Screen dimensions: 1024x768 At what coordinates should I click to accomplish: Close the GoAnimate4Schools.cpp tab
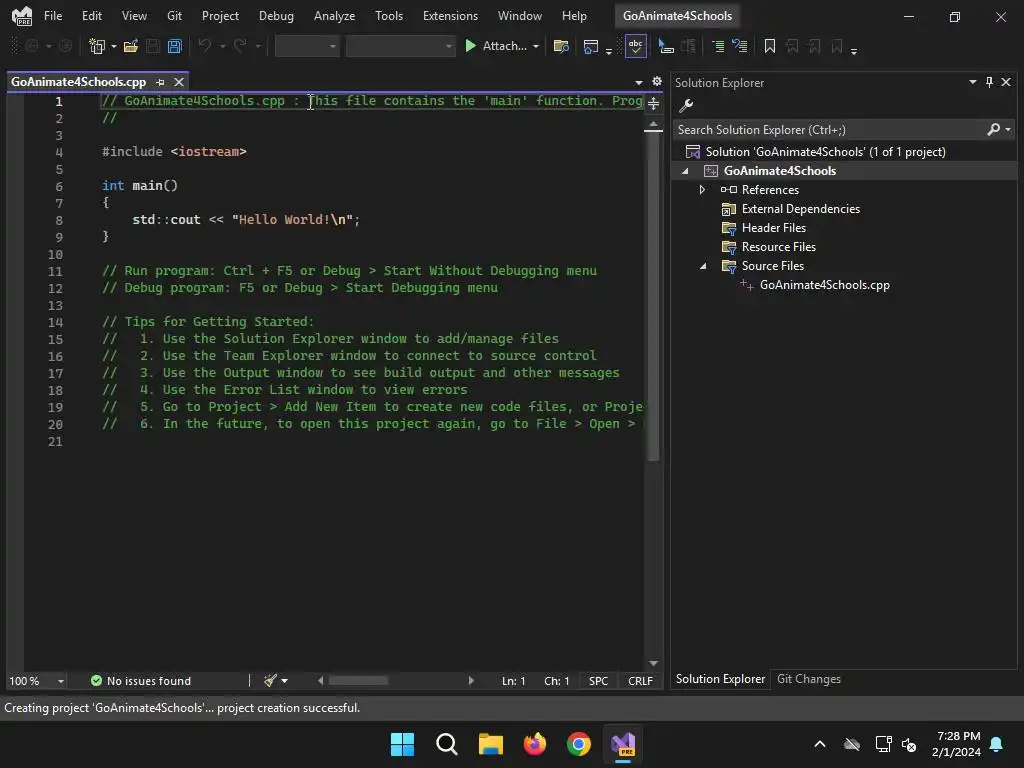pyautogui.click(x=179, y=82)
